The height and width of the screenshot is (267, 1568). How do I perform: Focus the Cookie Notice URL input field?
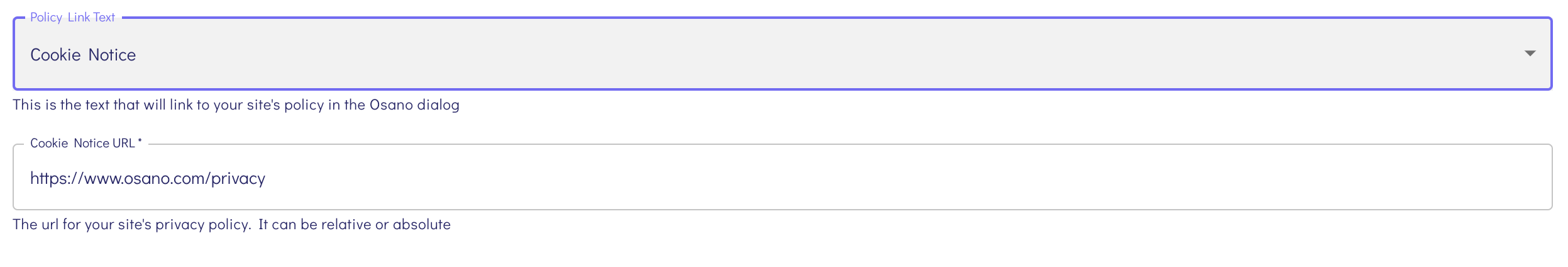coord(782,178)
